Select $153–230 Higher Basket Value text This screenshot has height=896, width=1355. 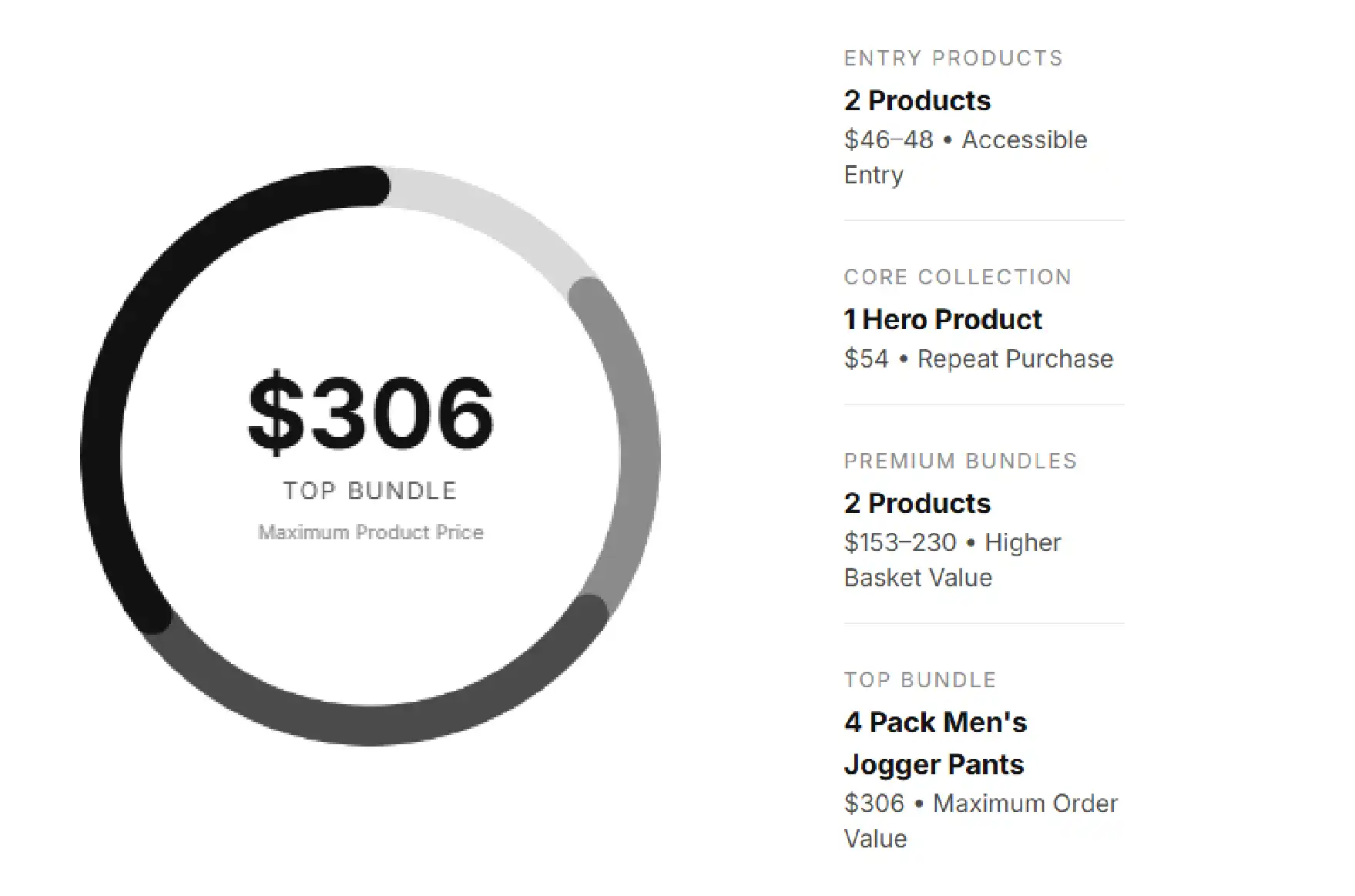pyautogui.click(x=953, y=560)
